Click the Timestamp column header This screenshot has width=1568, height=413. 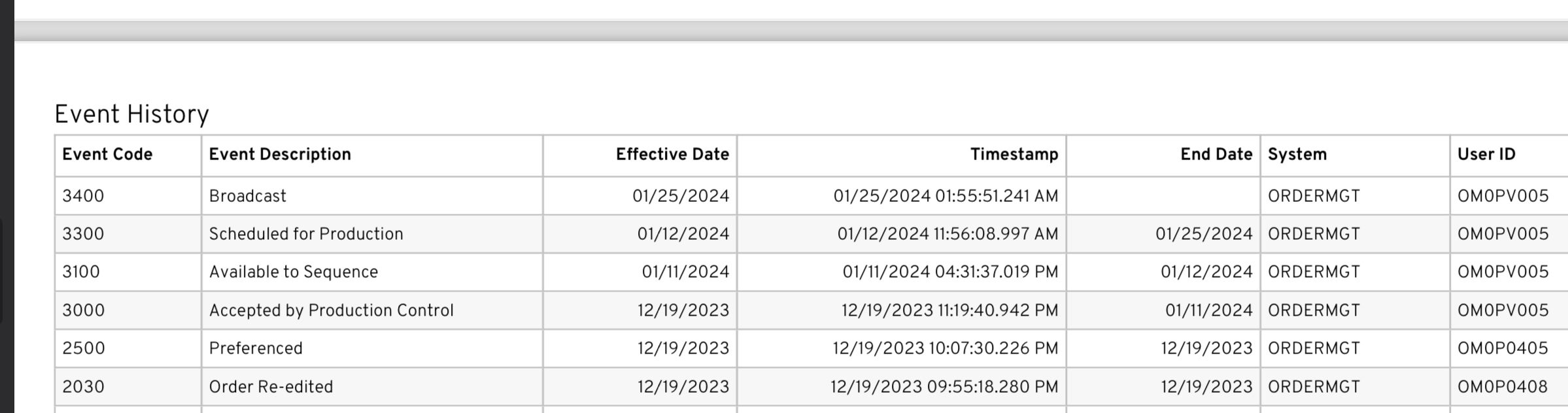[1014, 155]
